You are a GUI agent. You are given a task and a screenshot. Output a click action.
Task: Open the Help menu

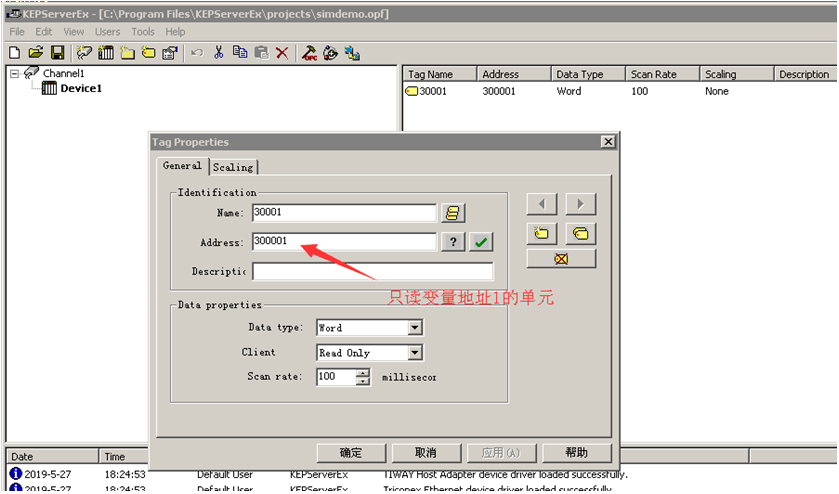[175, 32]
